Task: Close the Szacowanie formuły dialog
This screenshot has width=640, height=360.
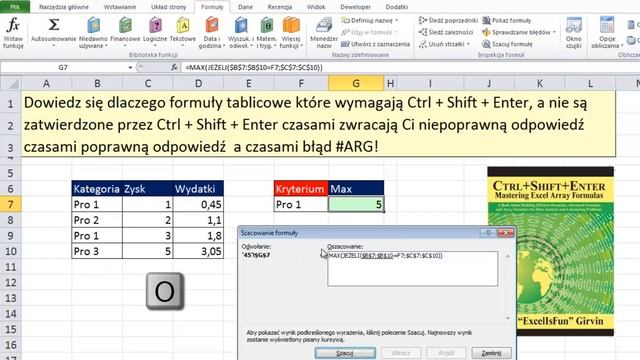Action: pyautogui.click(x=506, y=233)
